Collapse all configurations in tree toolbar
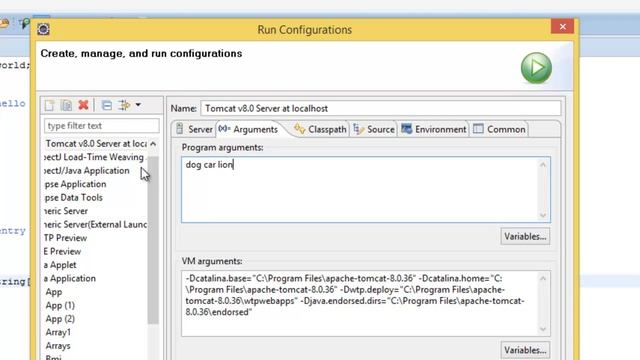The height and width of the screenshot is (360, 640). coord(107,105)
